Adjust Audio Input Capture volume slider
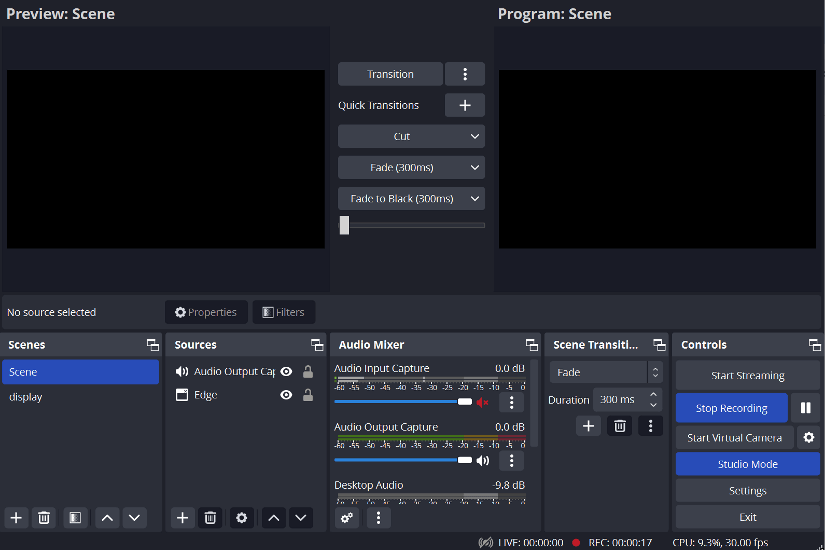Image resolution: width=825 pixels, height=550 pixels. [403, 402]
